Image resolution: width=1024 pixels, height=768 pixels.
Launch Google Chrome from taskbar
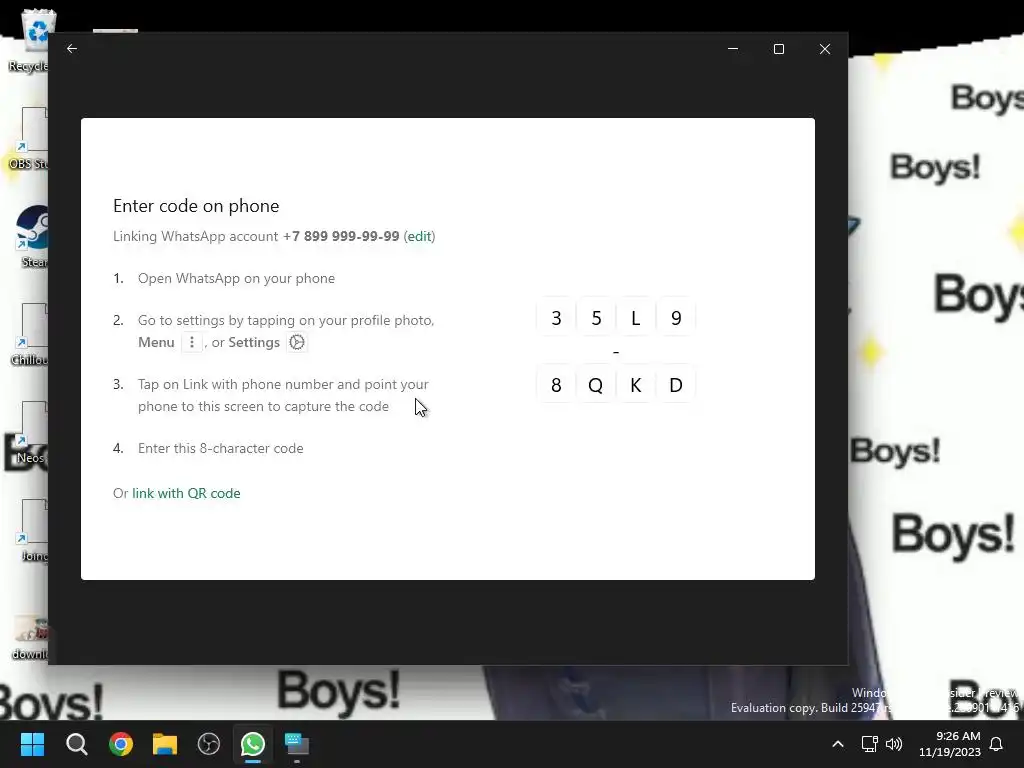121,744
